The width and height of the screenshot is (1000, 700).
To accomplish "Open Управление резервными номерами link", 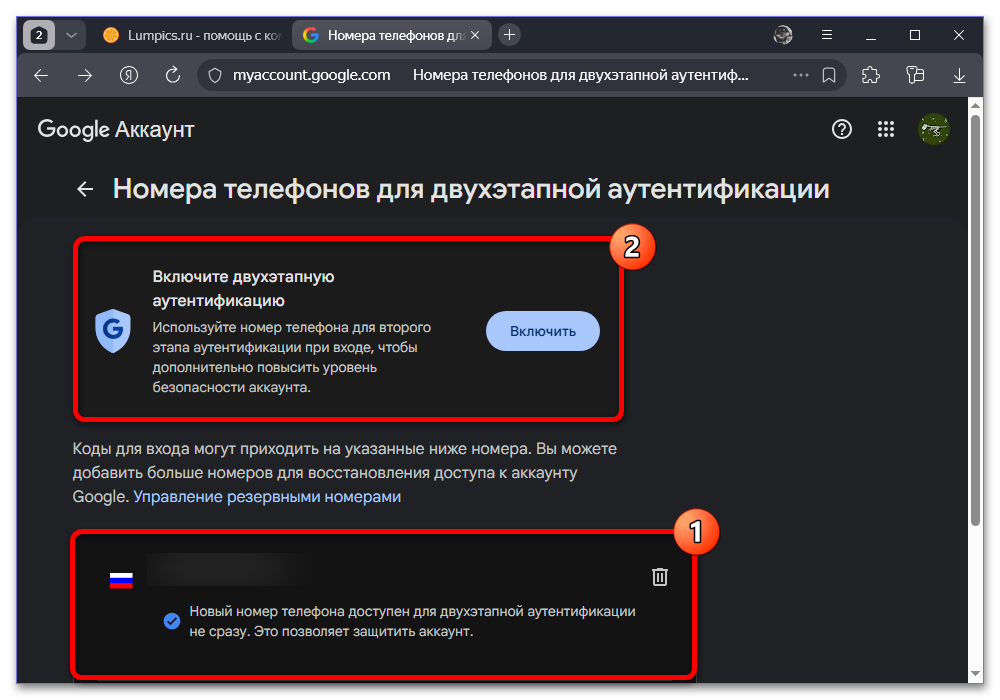I will 267,497.
